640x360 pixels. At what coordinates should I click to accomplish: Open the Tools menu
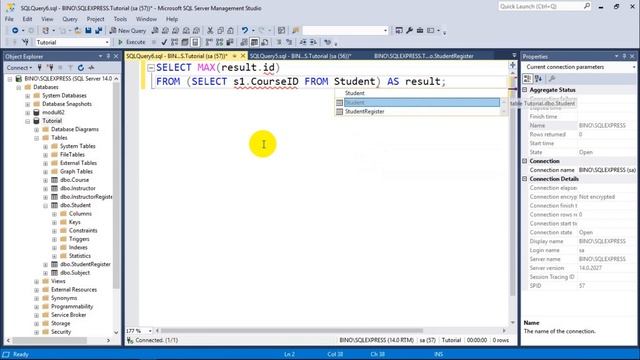[120, 19]
